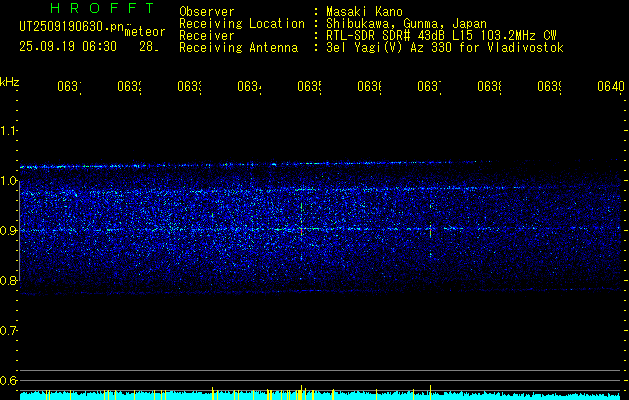The width and height of the screenshot is (629, 400).
Task: Click 'Shibukawa, Gunma, Japan' text
Action: click(x=406, y=24)
